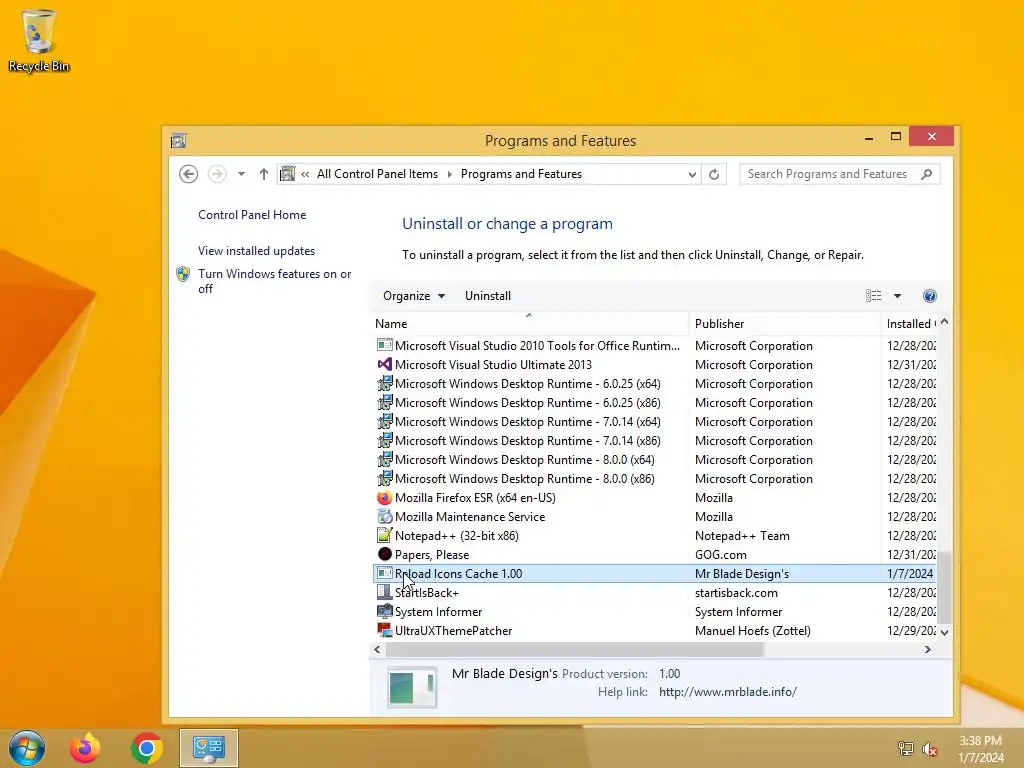Open Control Panel Home link

coord(252,215)
